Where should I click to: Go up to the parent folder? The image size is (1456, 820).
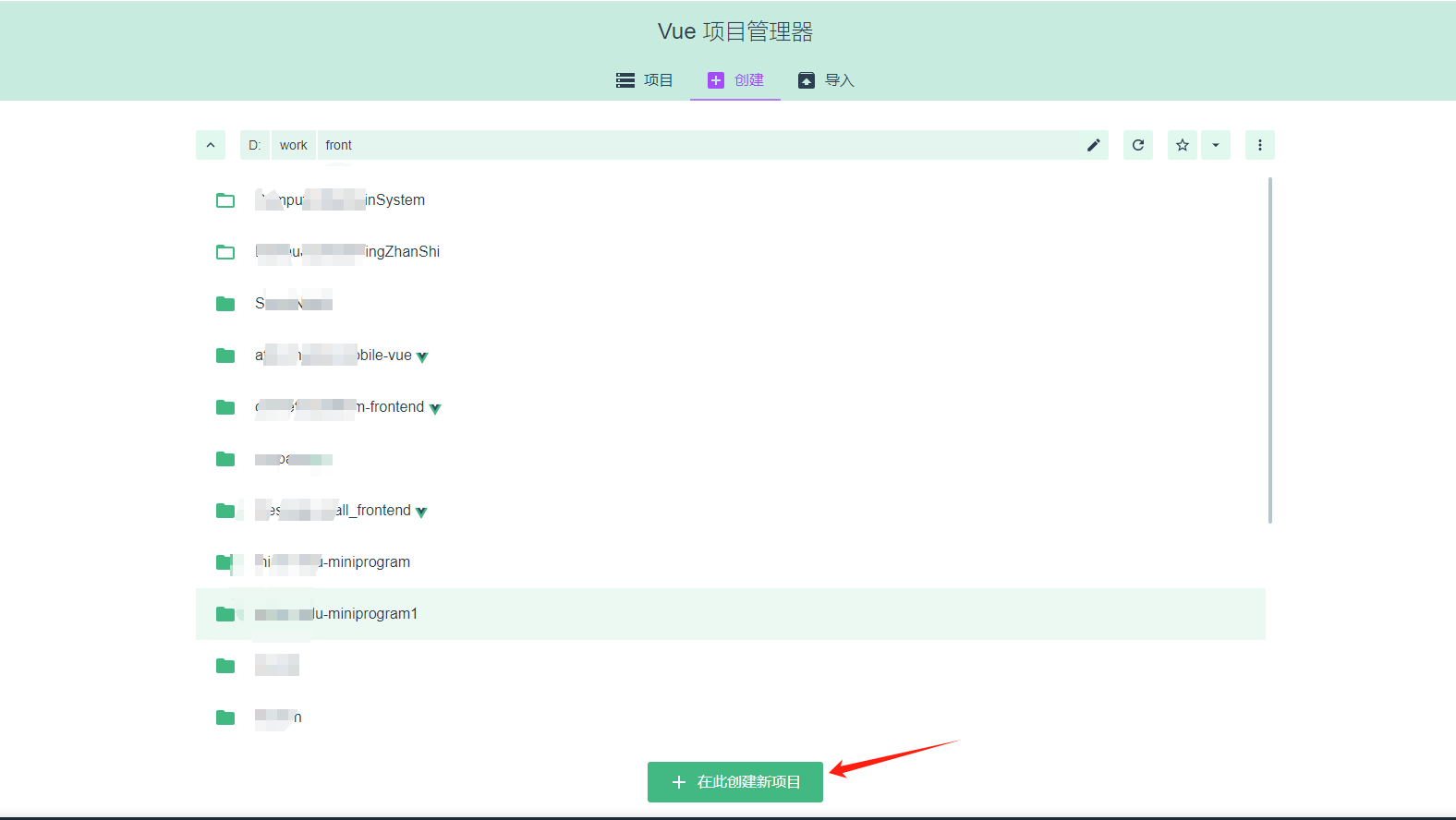(211, 145)
